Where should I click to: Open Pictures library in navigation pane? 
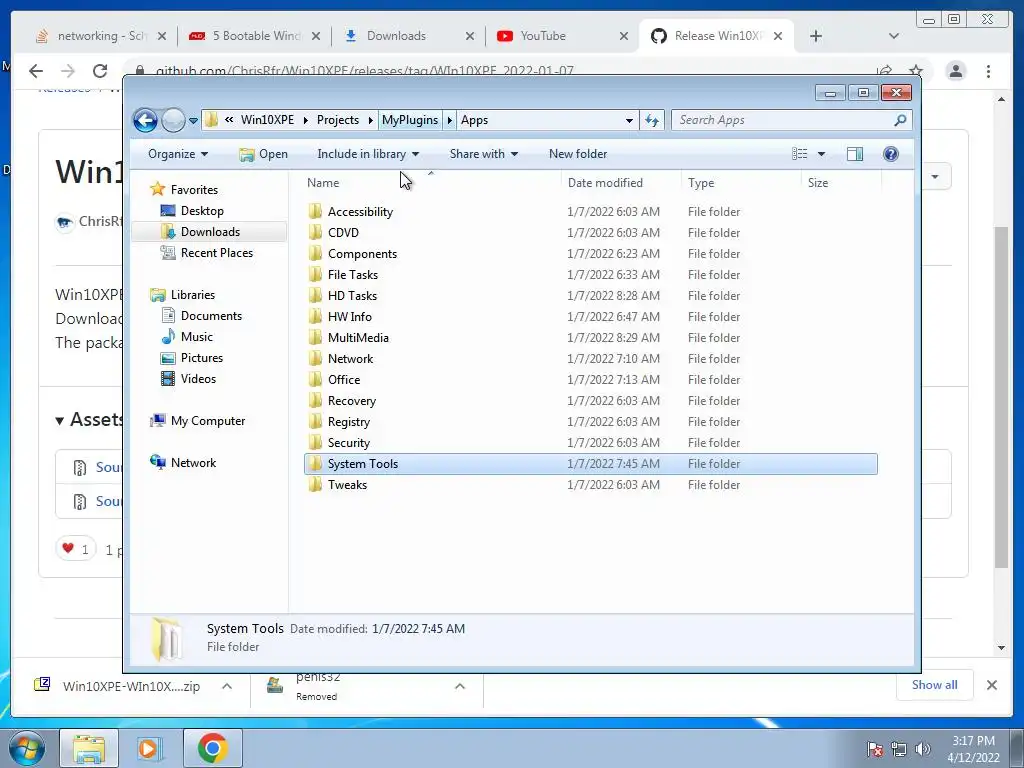pos(201,358)
